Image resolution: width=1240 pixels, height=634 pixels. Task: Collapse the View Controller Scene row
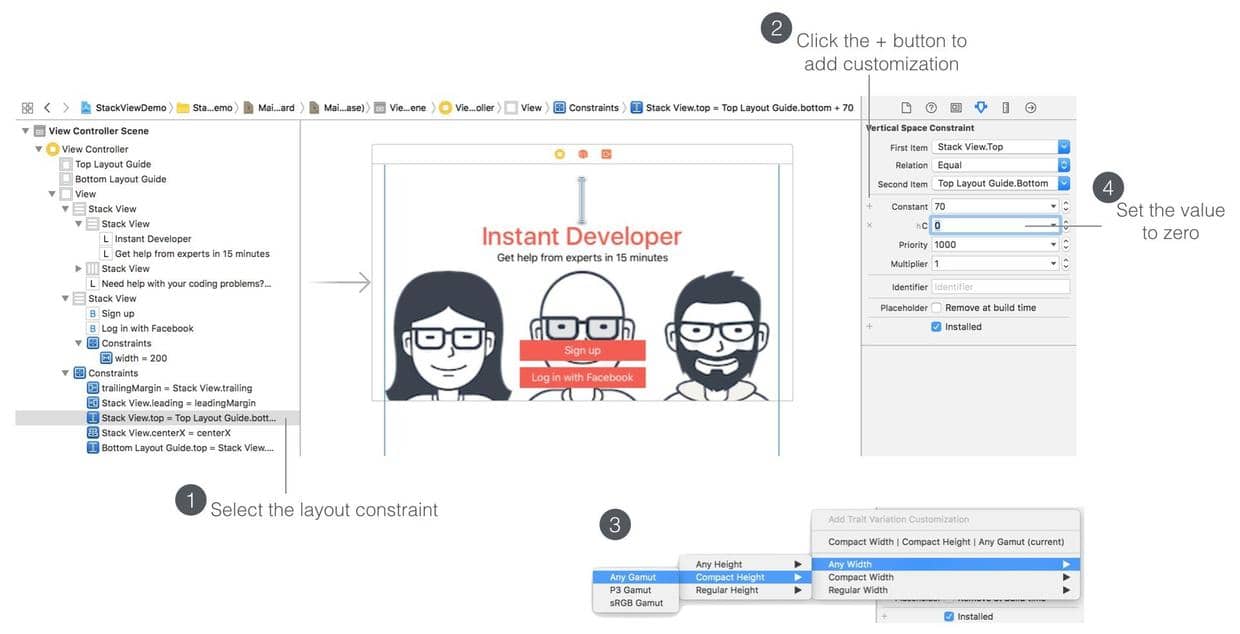pyautogui.click(x=25, y=131)
